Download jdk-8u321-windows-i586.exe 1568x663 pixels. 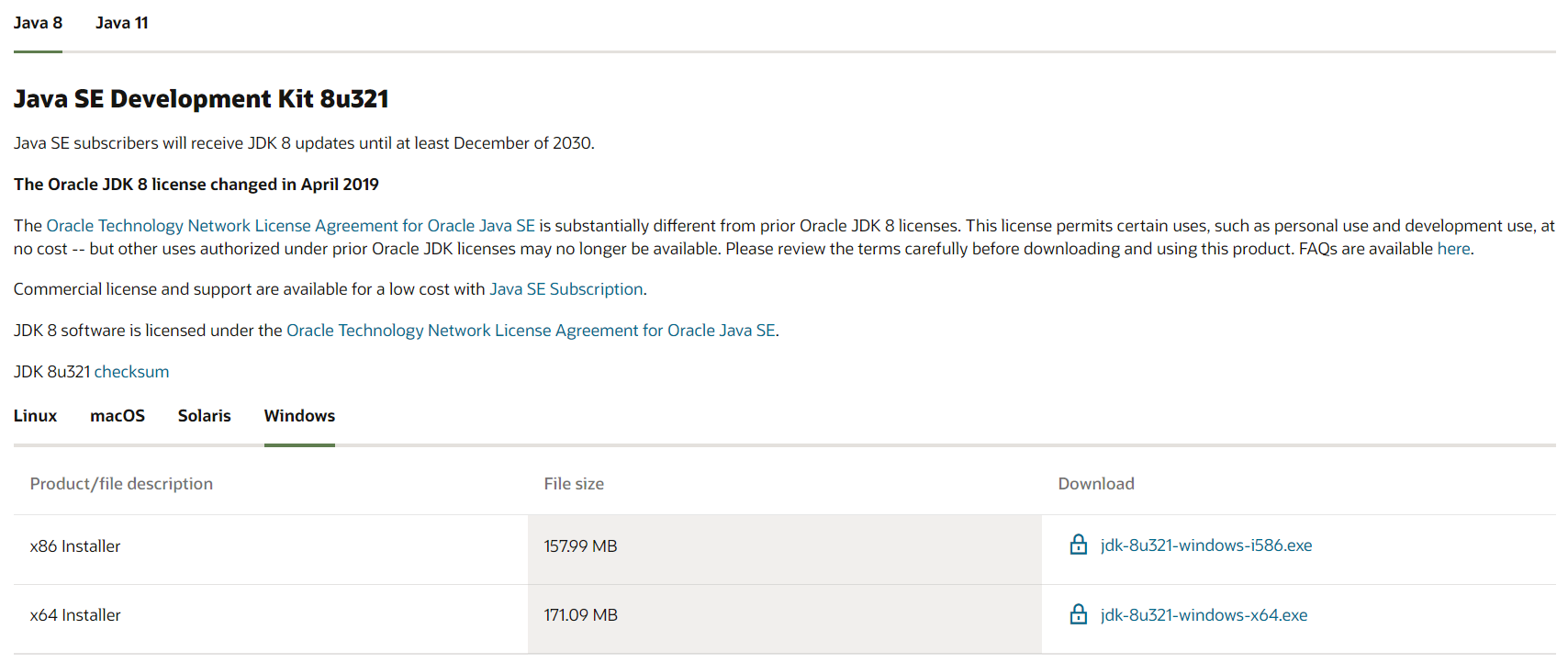coord(1206,545)
